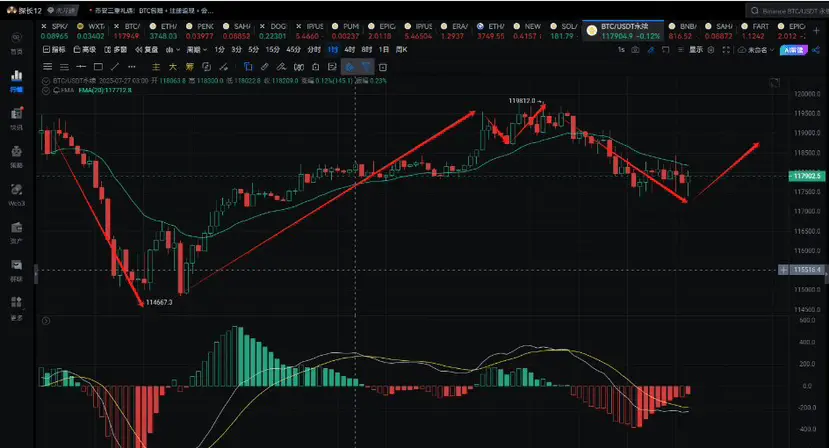This screenshot has height=448, width=829.
Task: Select the 1日 timeframe
Action: click(x=384, y=50)
